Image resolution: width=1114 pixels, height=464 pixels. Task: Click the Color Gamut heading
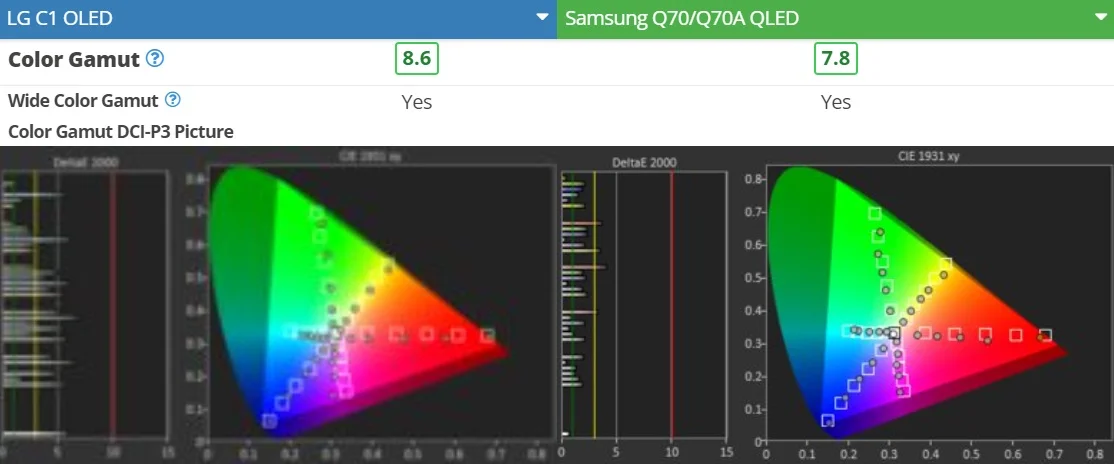click(x=74, y=60)
